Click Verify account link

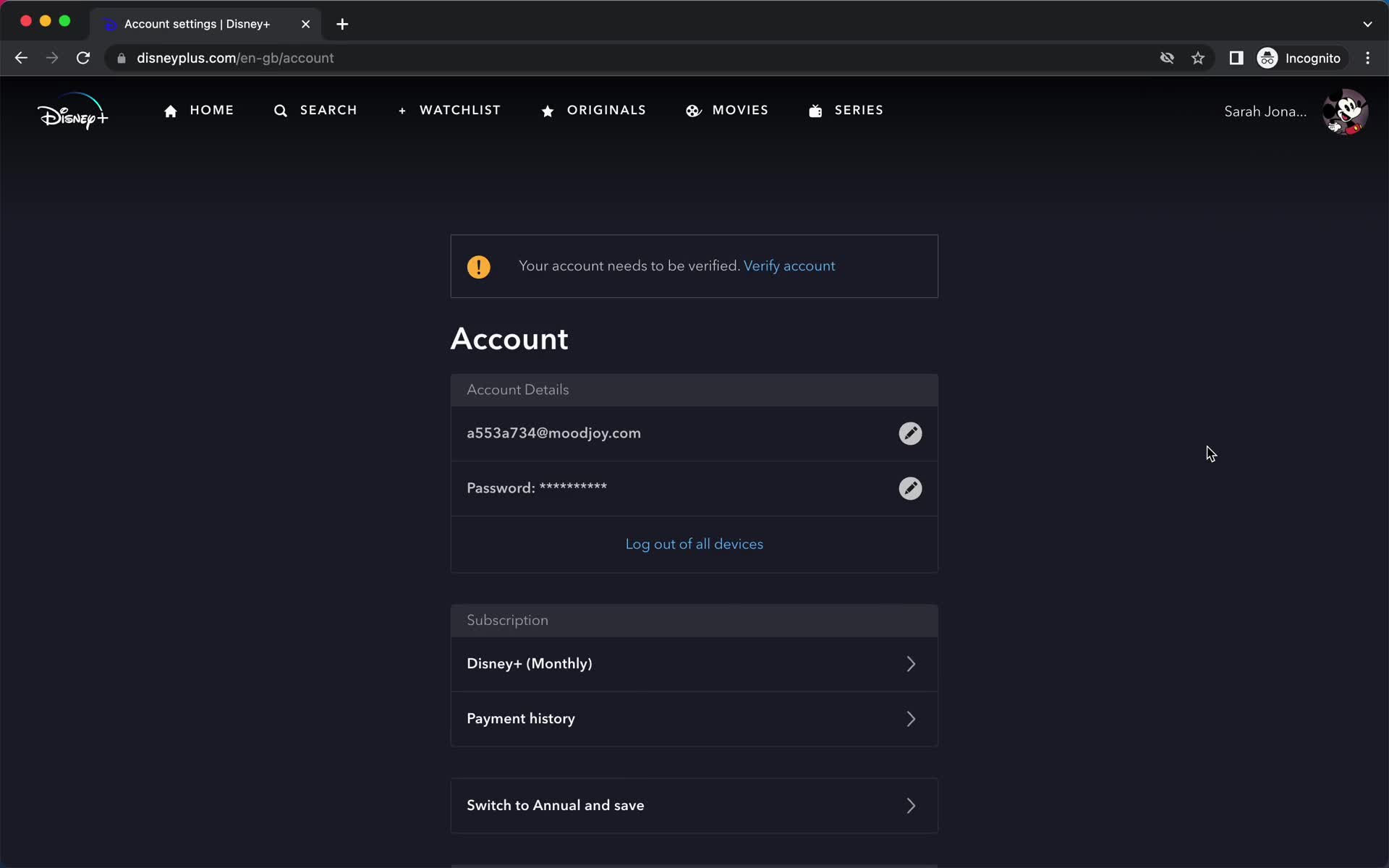789,265
